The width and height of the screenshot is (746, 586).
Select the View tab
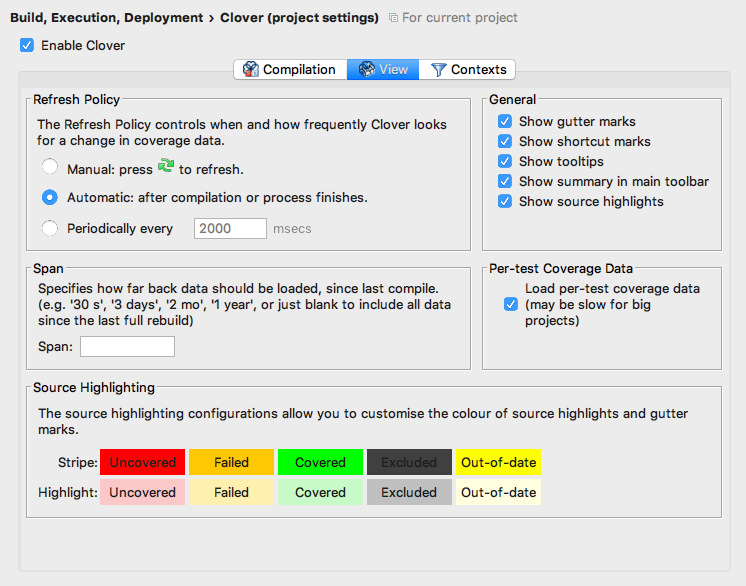click(383, 69)
